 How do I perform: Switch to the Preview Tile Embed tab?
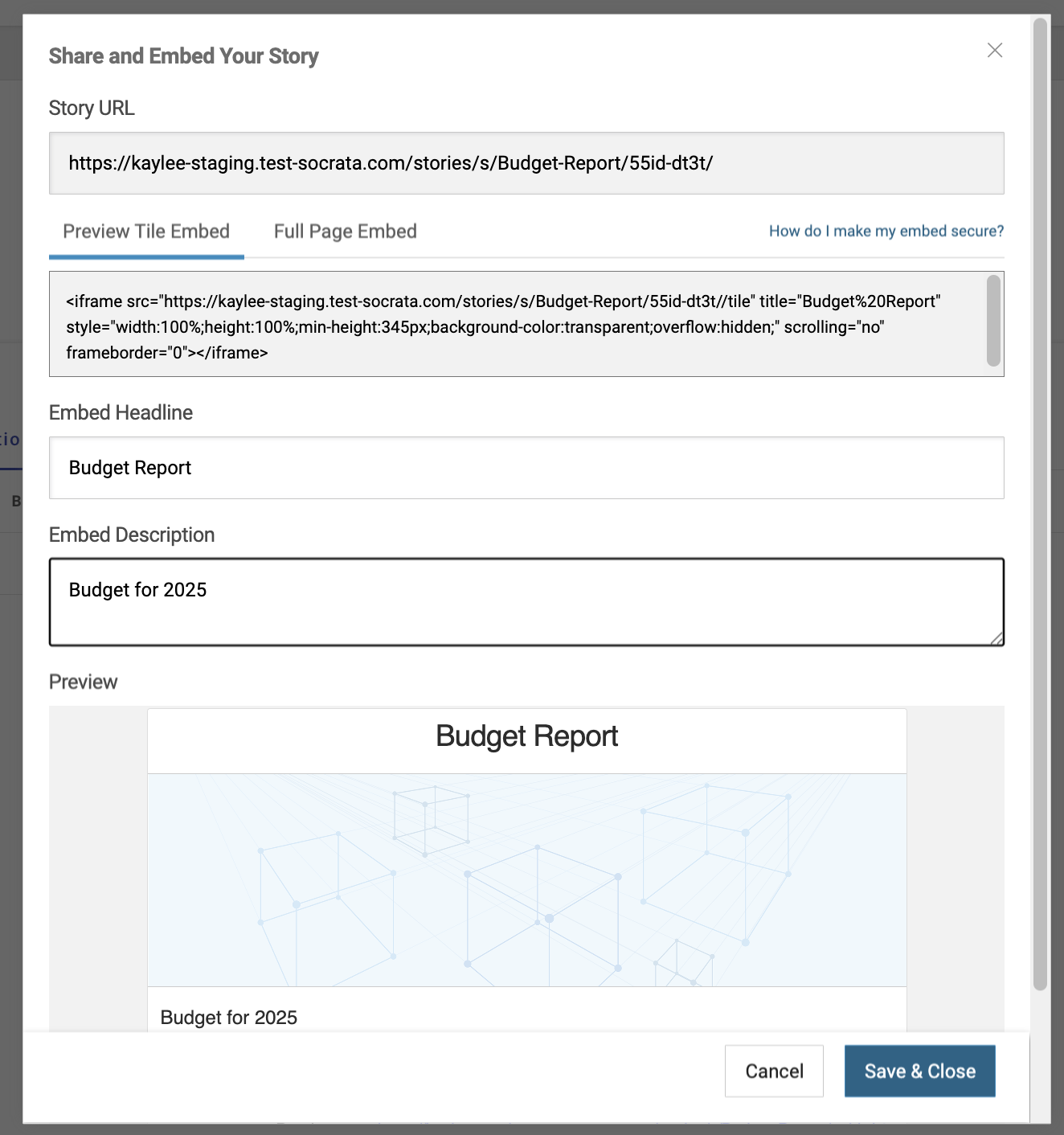(146, 232)
